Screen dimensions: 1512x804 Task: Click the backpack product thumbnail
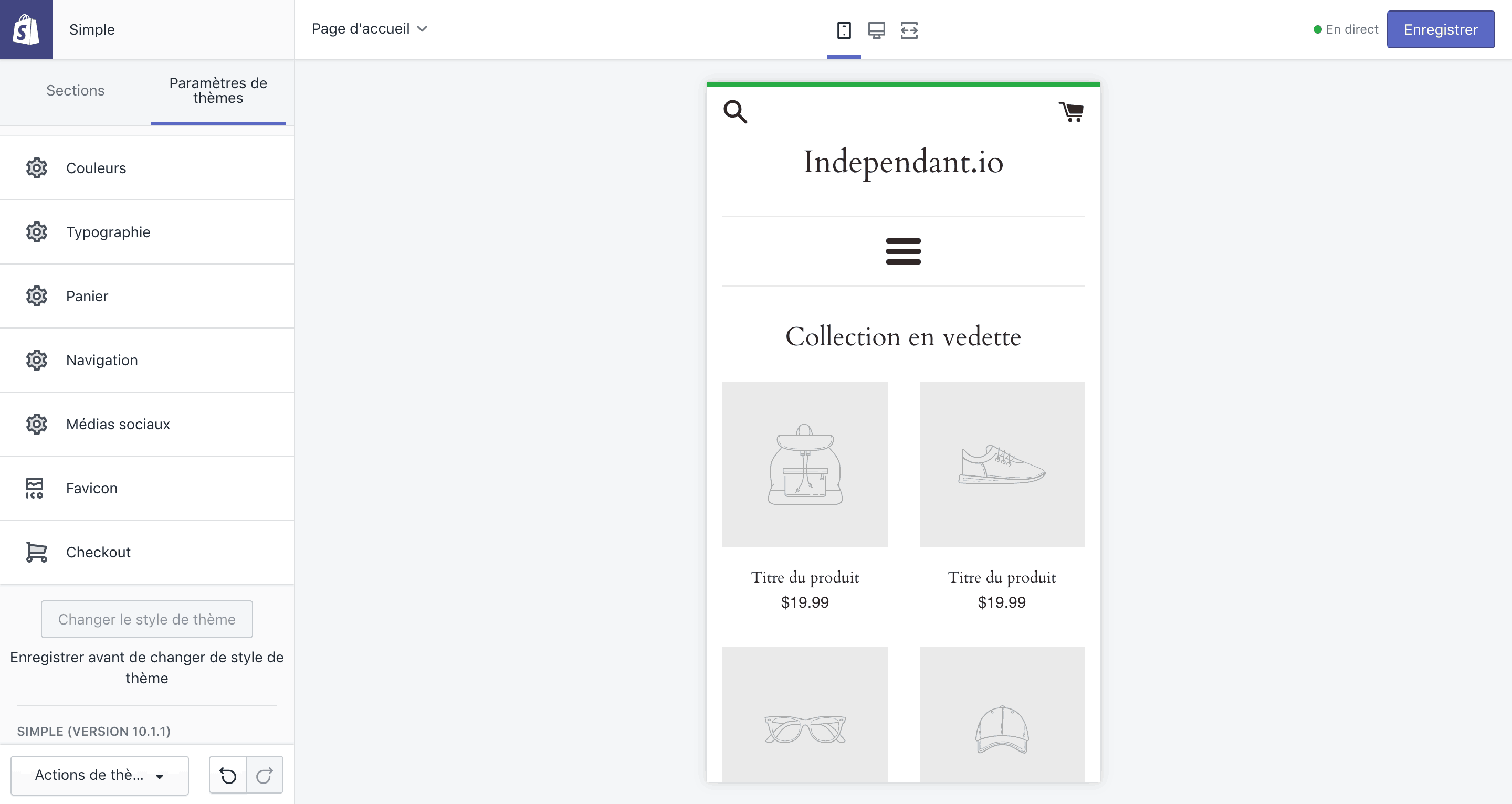805,464
